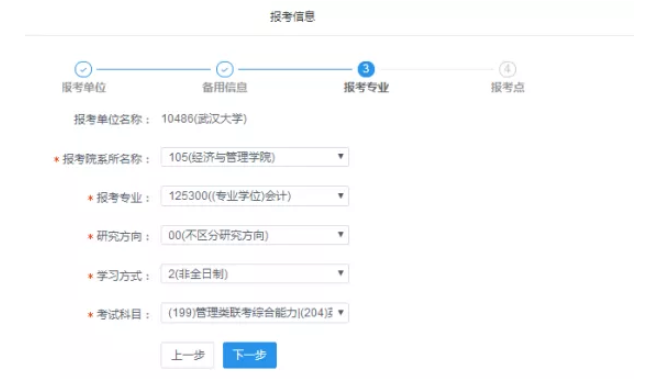Screen dimensions: 669x379
Task: Open the (199)管理类联考综合能力 exam subjects dropdown
Action: pos(255,313)
